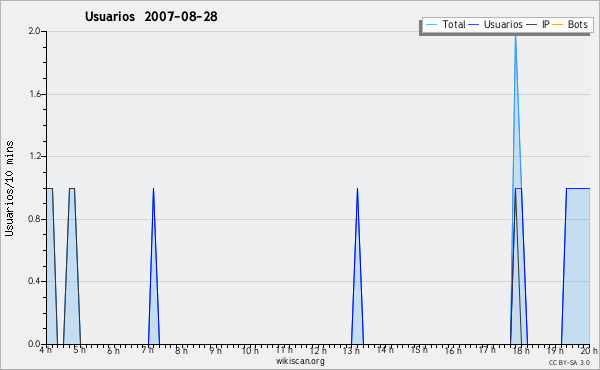Click the y-axis value 0.8
This screenshot has height=370, width=600.
pos(34,219)
